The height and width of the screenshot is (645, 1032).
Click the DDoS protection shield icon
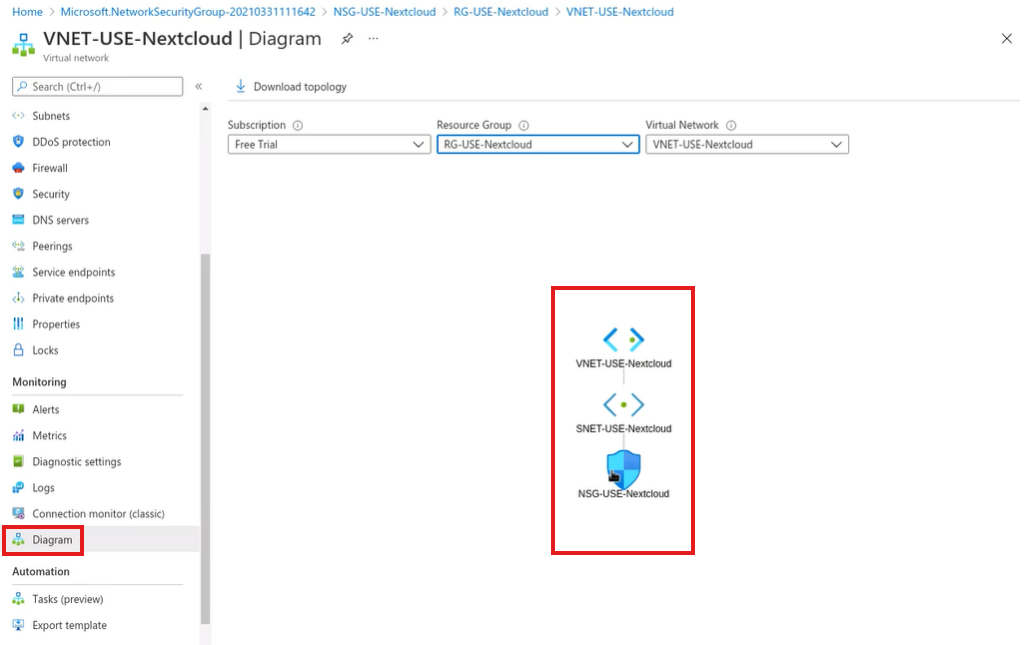point(18,142)
